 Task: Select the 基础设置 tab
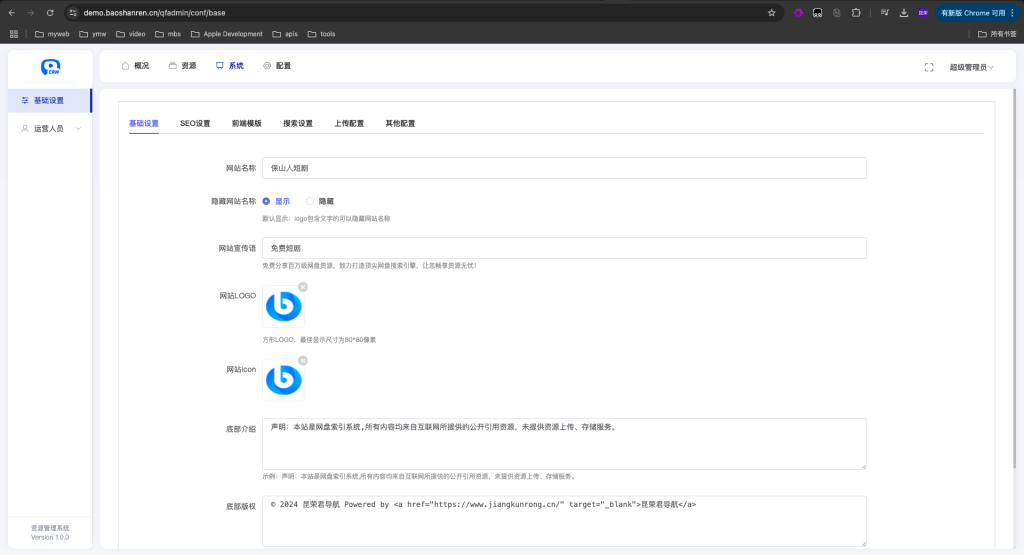point(144,123)
